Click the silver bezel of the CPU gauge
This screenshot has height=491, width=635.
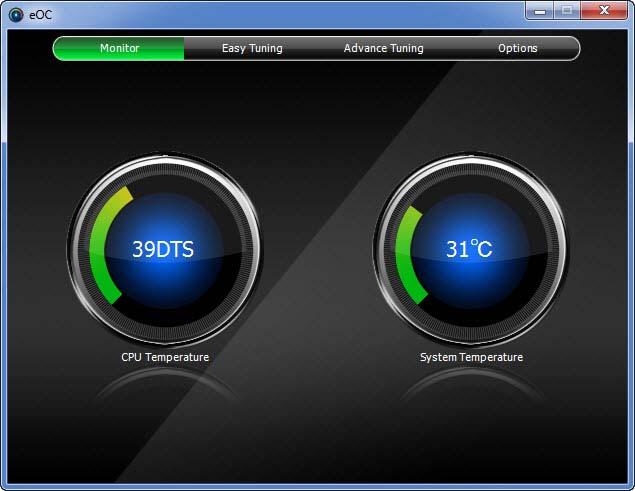[x=164, y=161]
